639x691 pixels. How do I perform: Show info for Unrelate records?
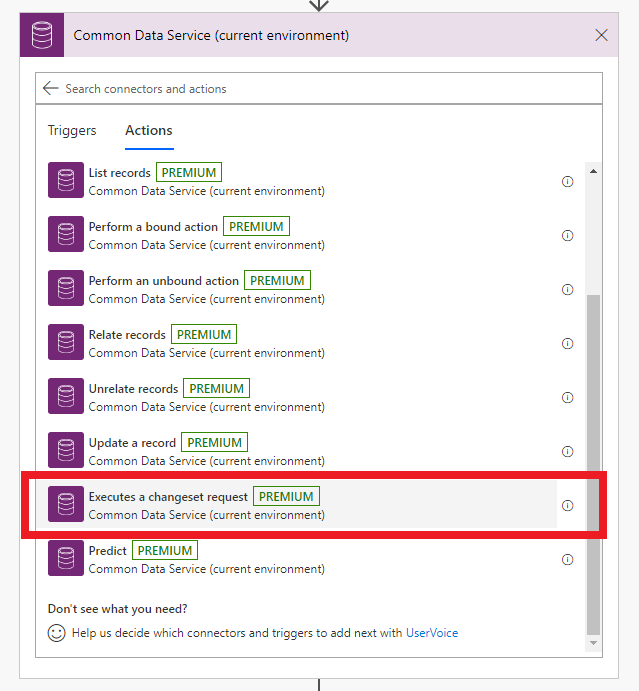(x=567, y=398)
